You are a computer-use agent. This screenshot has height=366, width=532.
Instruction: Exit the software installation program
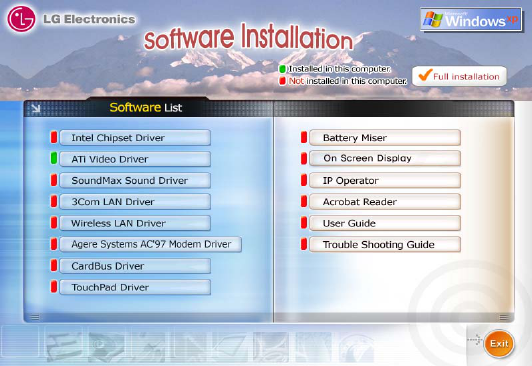click(x=499, y=344)
